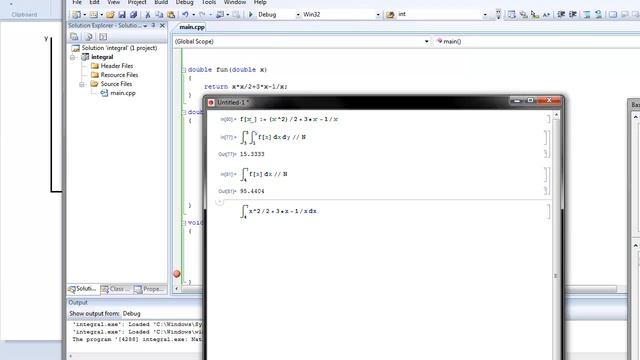Screen dimensions: 640x360
Task: Click Solution Explorer's Refresh icon
Action: tap(103, 37)
